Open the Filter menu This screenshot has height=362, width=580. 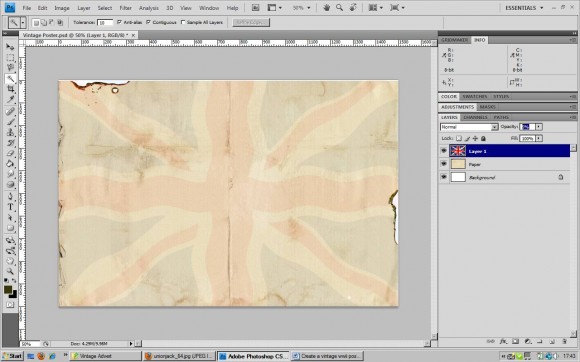point(125,8)
